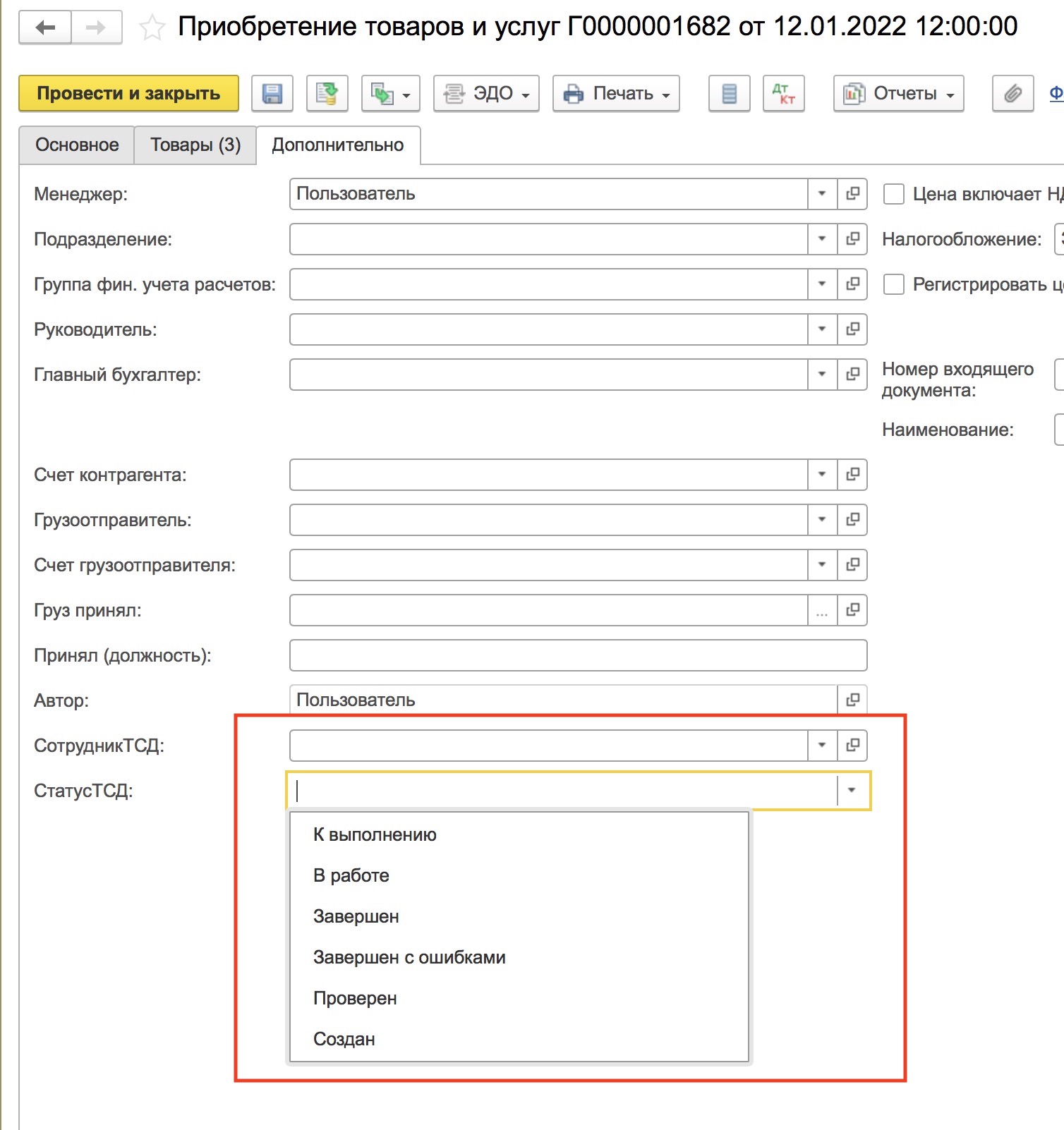
Task: Open Груз принял field's open icon
Action: point(852,610)
